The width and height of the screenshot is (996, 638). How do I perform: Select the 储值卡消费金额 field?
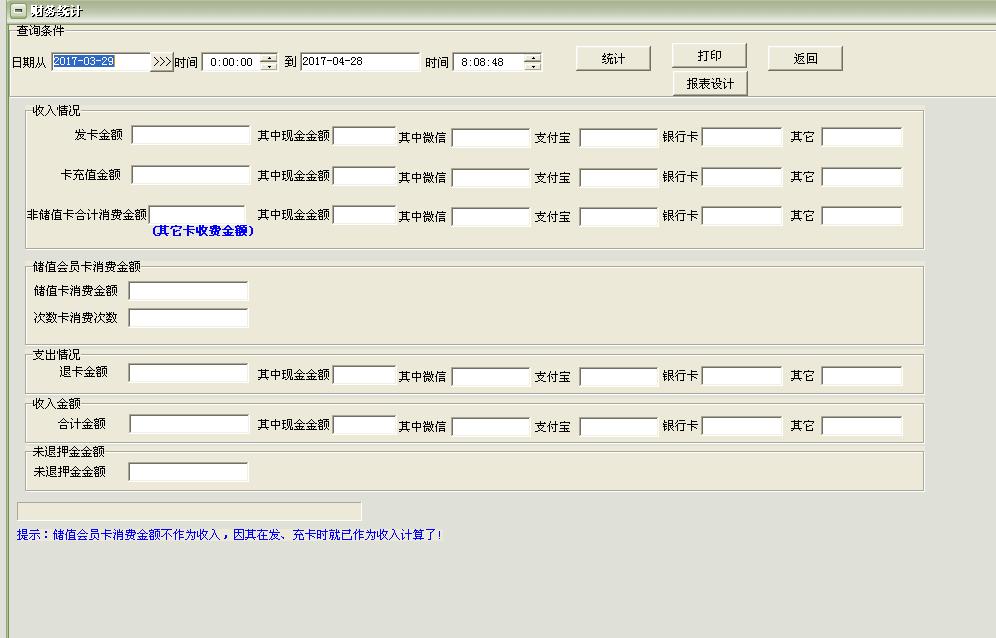tap(188, 291)
